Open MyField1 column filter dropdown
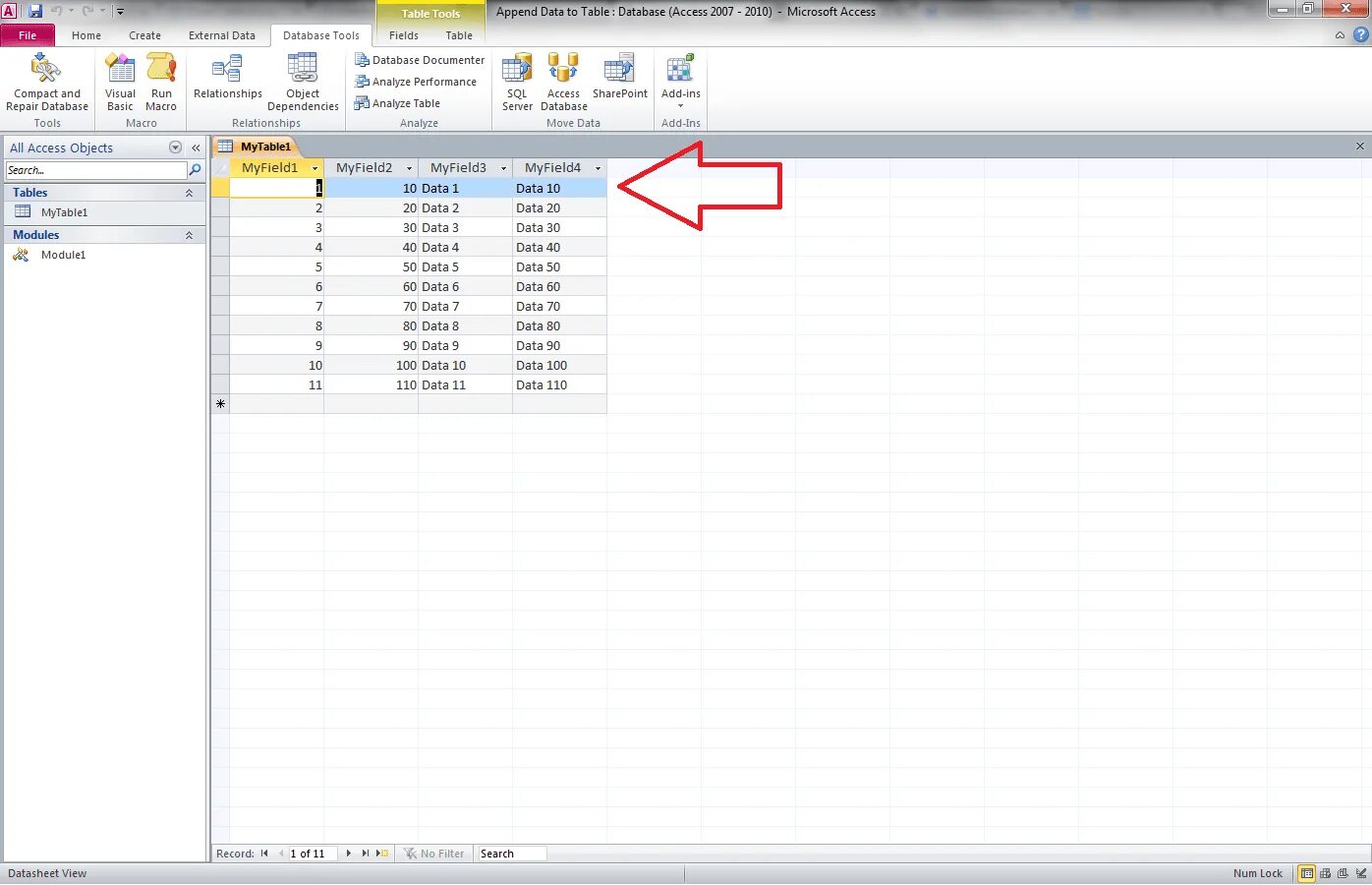Viewport: 1372px width, 885px height. 314,168
